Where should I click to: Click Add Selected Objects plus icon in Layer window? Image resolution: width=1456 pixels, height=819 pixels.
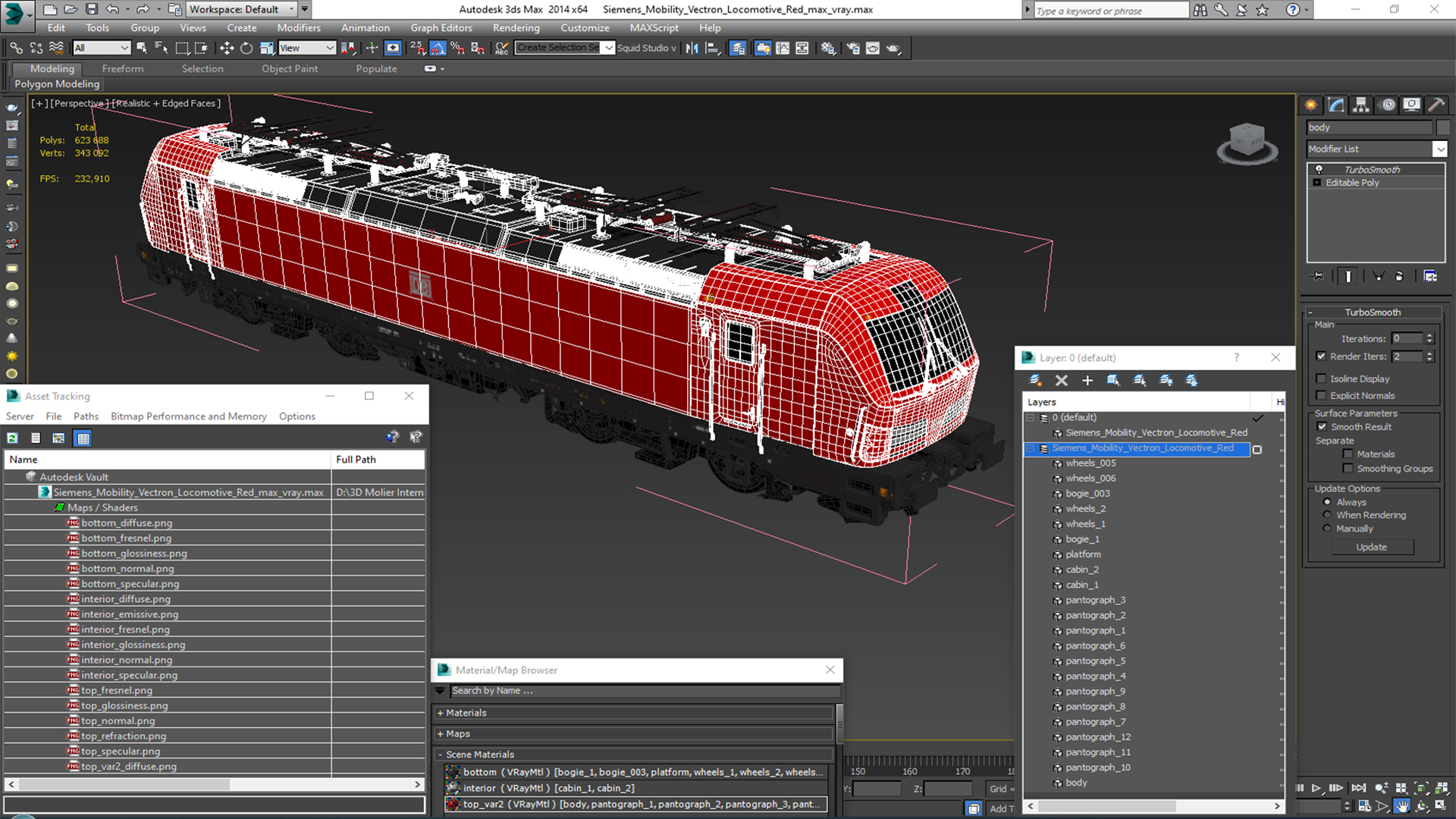click(1087, 380)
